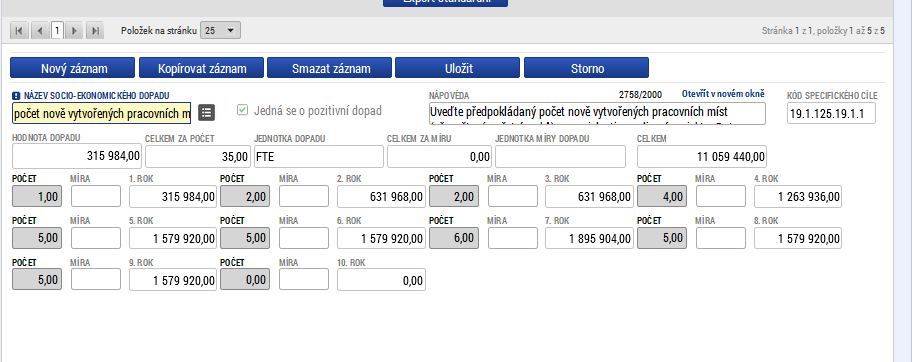Click the 'Stránka 1 z 1' pager status text

(788, 31)
